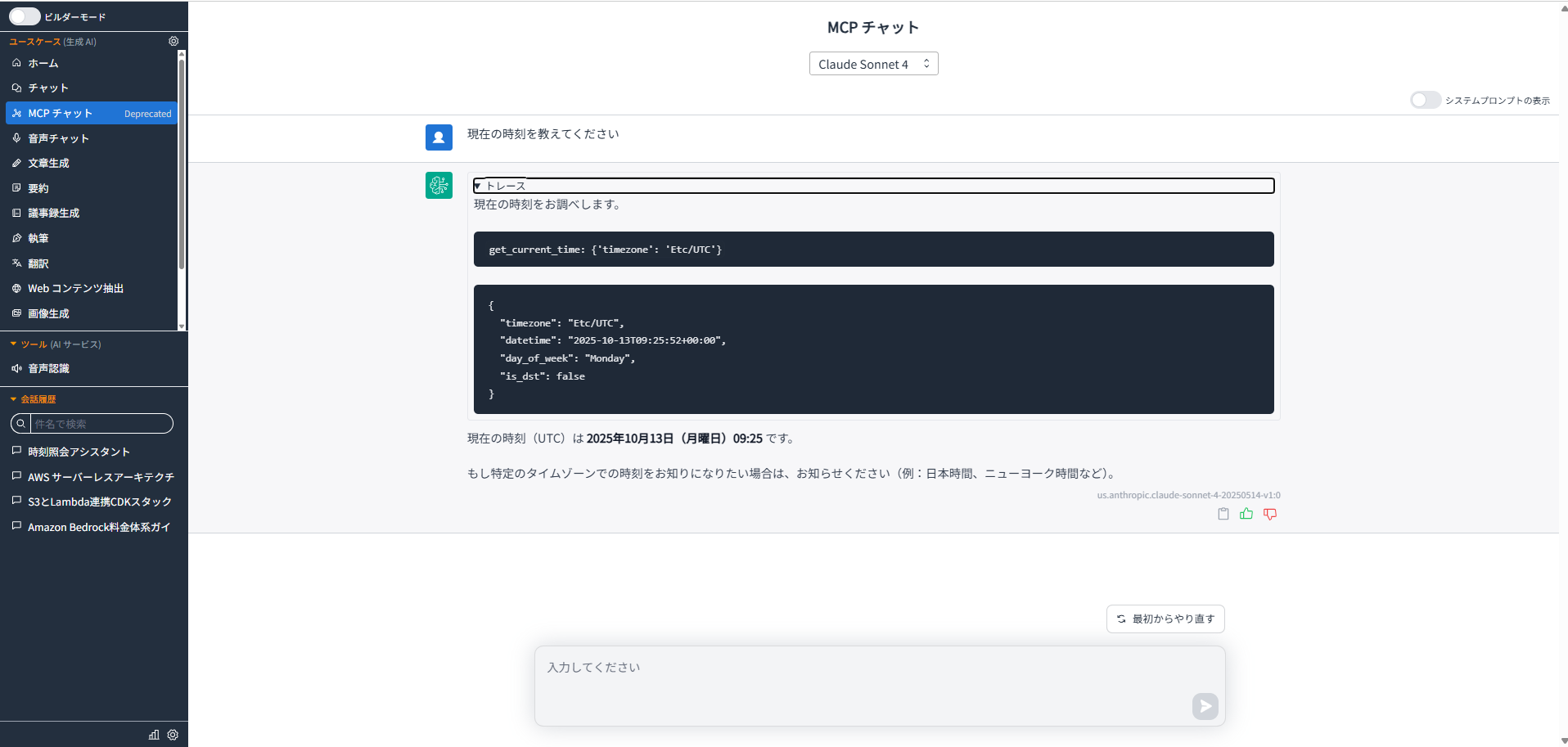1568x747 pixels.
Task: Go to ホーム in the sidebar
Action: [x=91, y=63]
